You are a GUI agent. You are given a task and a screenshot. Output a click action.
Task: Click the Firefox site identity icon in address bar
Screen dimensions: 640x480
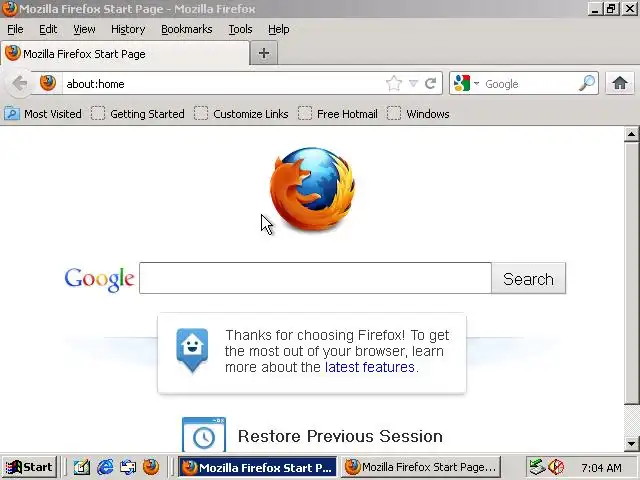[48, 83]
